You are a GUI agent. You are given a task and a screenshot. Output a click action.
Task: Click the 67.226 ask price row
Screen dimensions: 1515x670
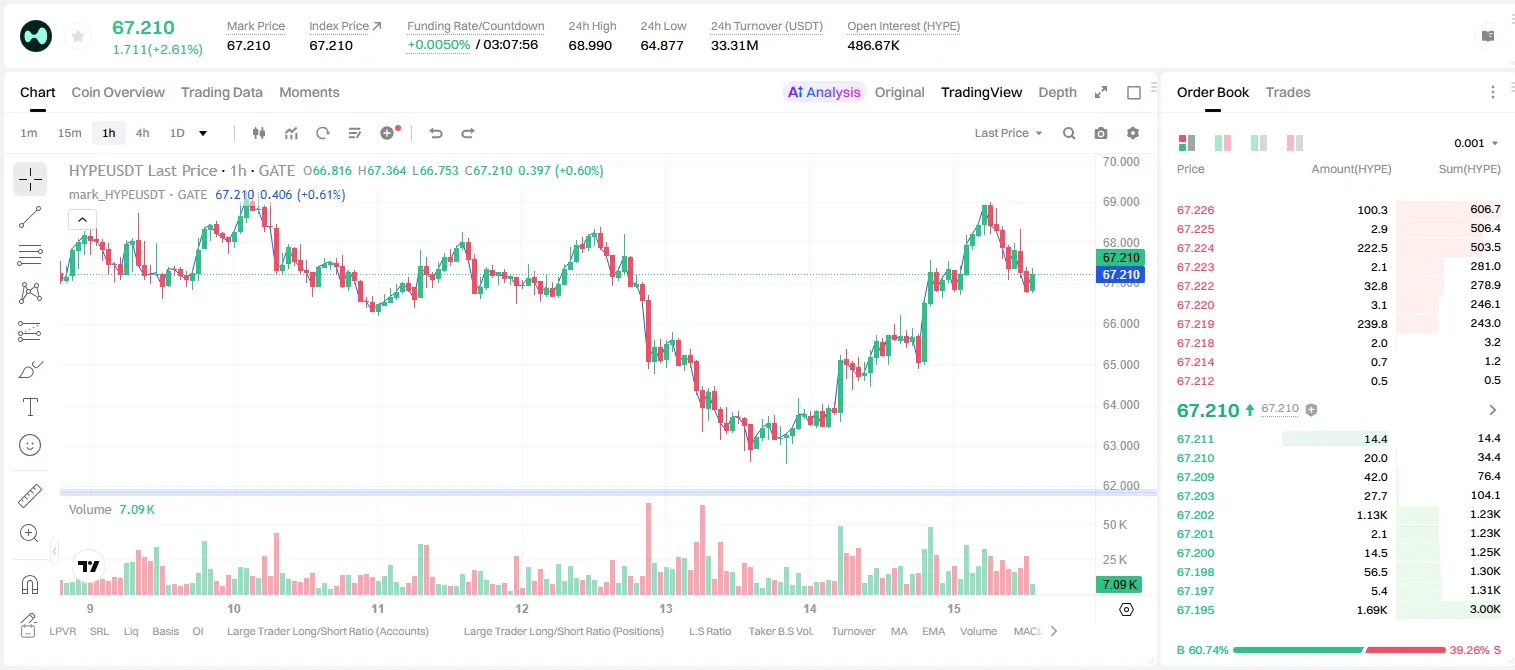[1339, 210]
